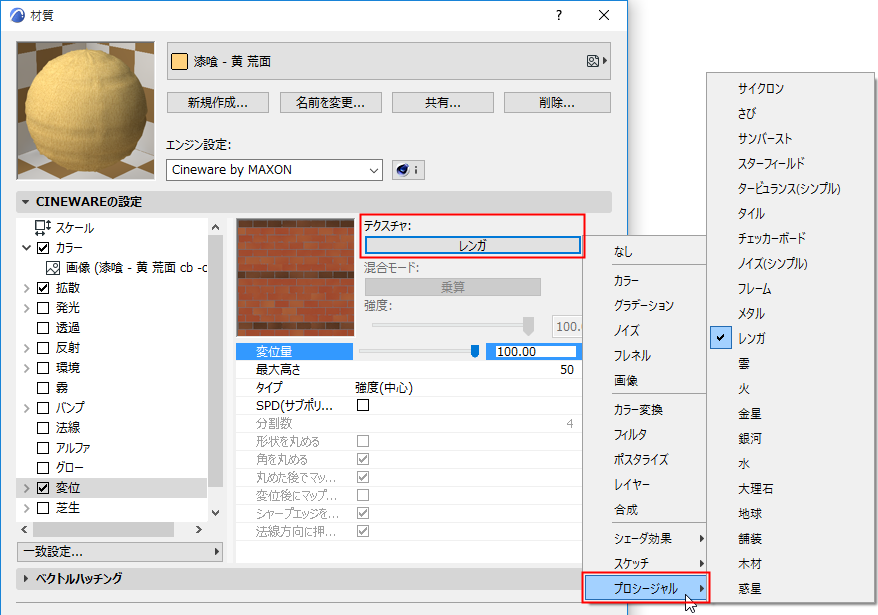Choose カラー変換 from the texture menu

(645, 409)
